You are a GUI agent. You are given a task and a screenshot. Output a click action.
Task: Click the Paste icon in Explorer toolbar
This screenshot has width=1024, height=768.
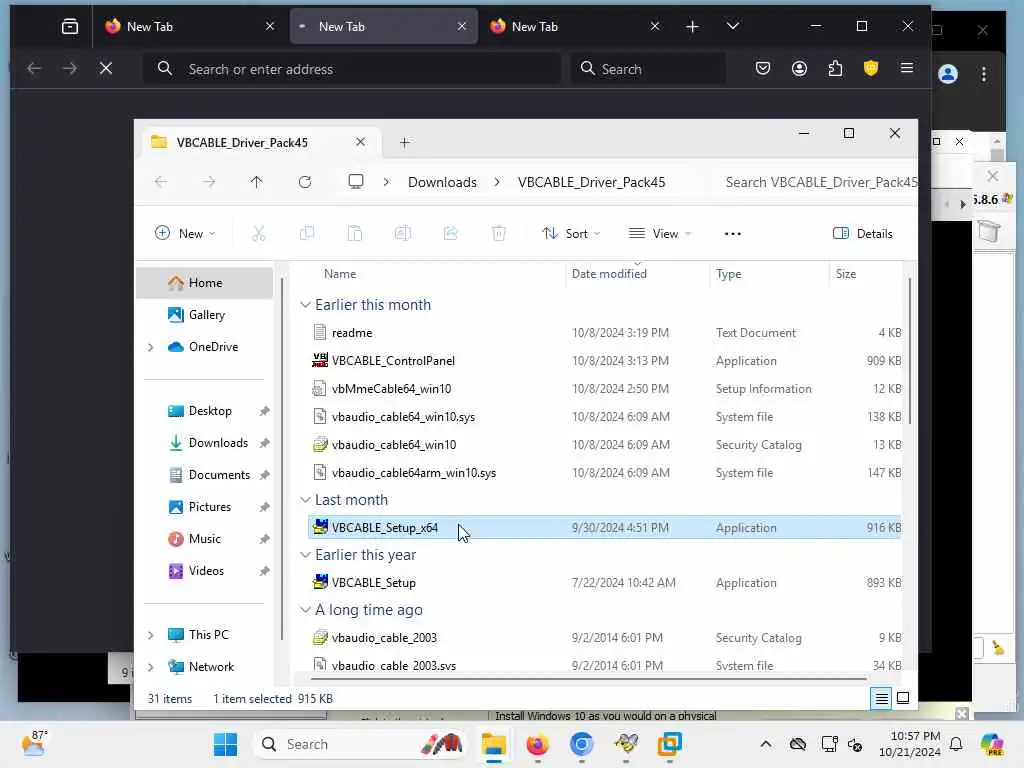click(x=355, y=233)
